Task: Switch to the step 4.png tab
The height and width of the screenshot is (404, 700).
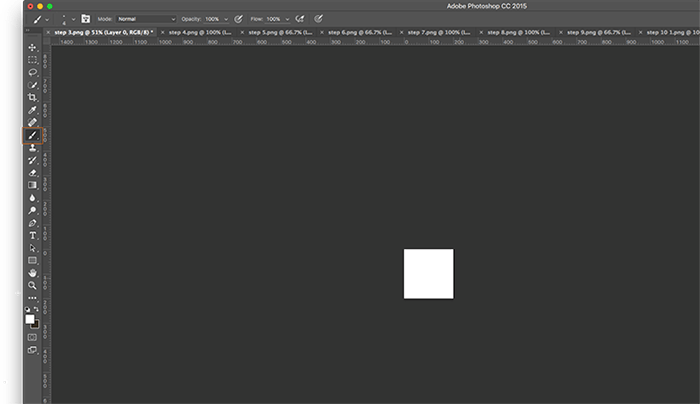Action: (200, 33)
